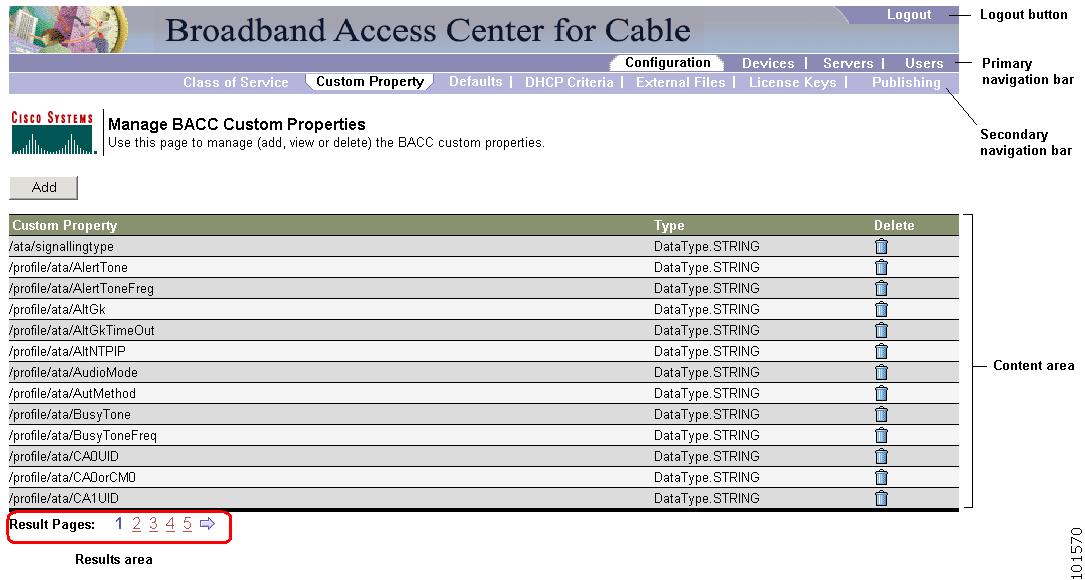Delete the /ata/signallingtype custom property
Viewport: 1085px width, 580px height.
click(x=881, y=246)
